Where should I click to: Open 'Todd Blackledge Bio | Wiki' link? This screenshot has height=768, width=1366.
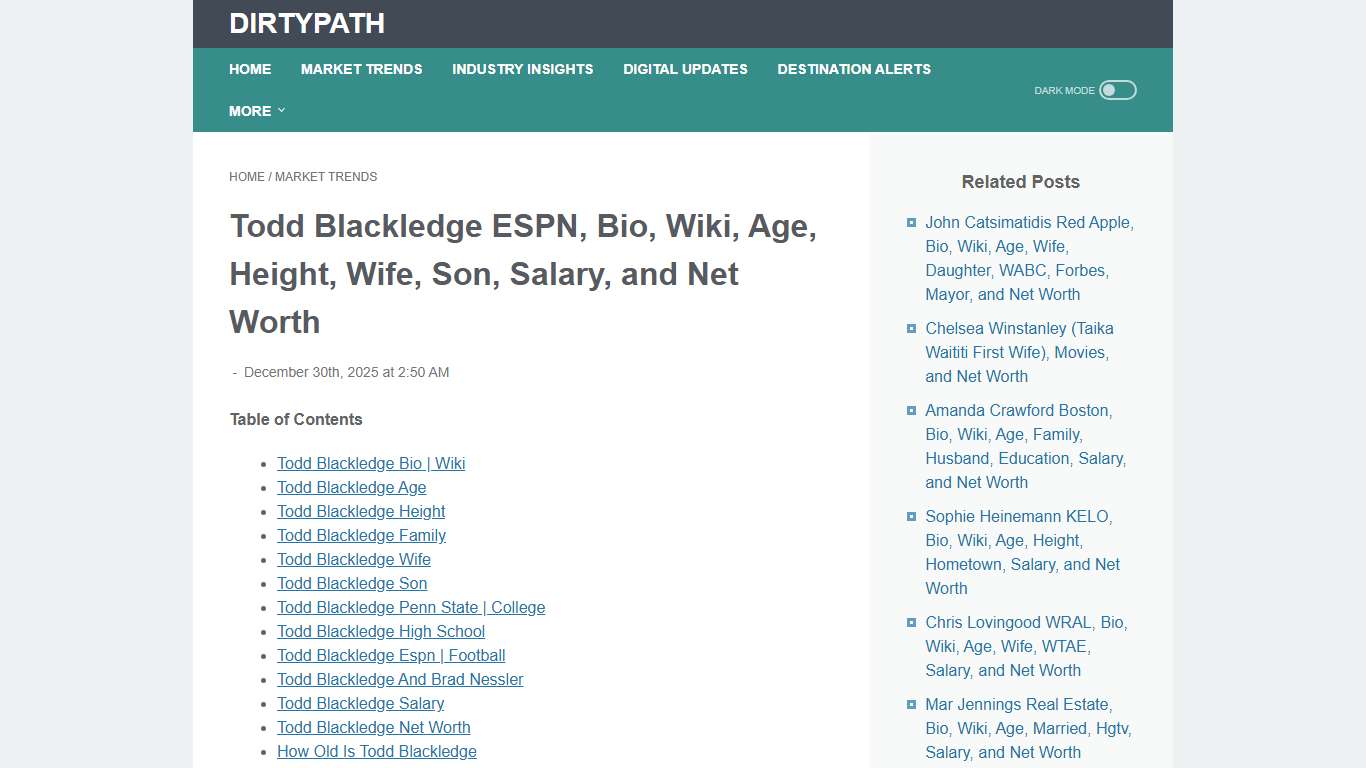(x=371, y=463)
